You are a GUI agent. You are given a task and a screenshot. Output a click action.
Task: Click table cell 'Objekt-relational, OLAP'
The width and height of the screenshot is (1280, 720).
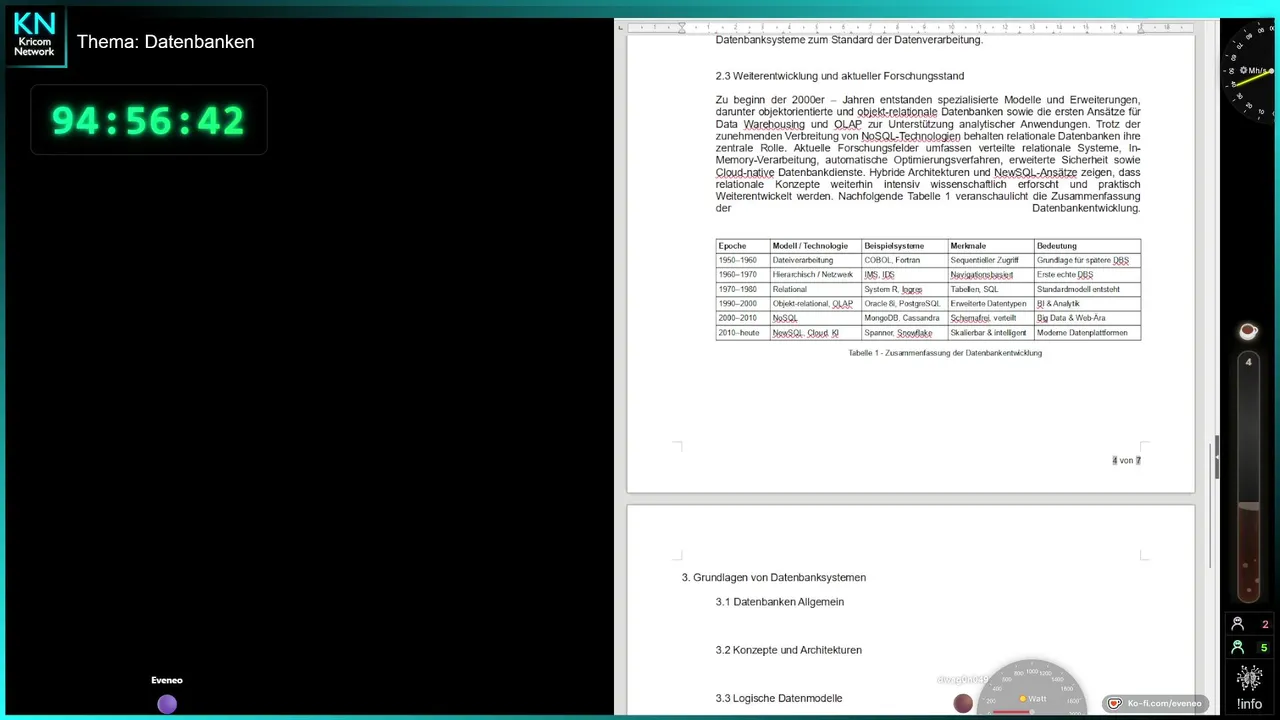(816, 304)
